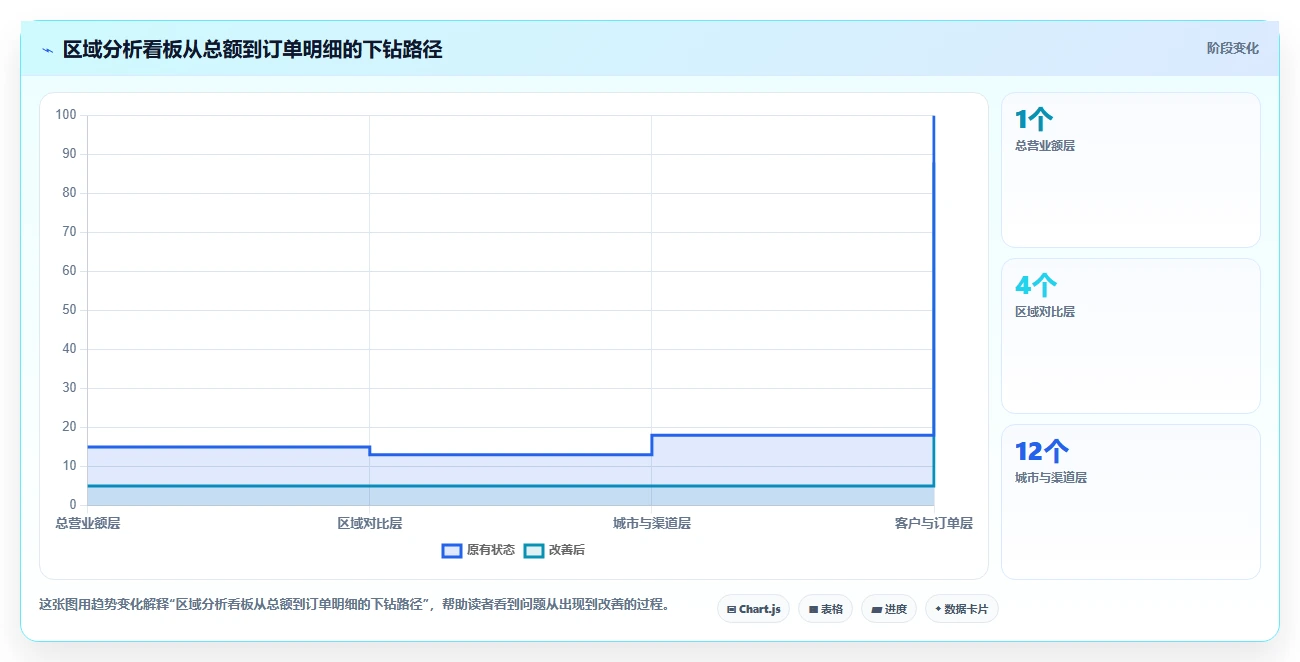Select the 进度 tag chip
This screenshot has height=662, width=1300.
point(889,609)
